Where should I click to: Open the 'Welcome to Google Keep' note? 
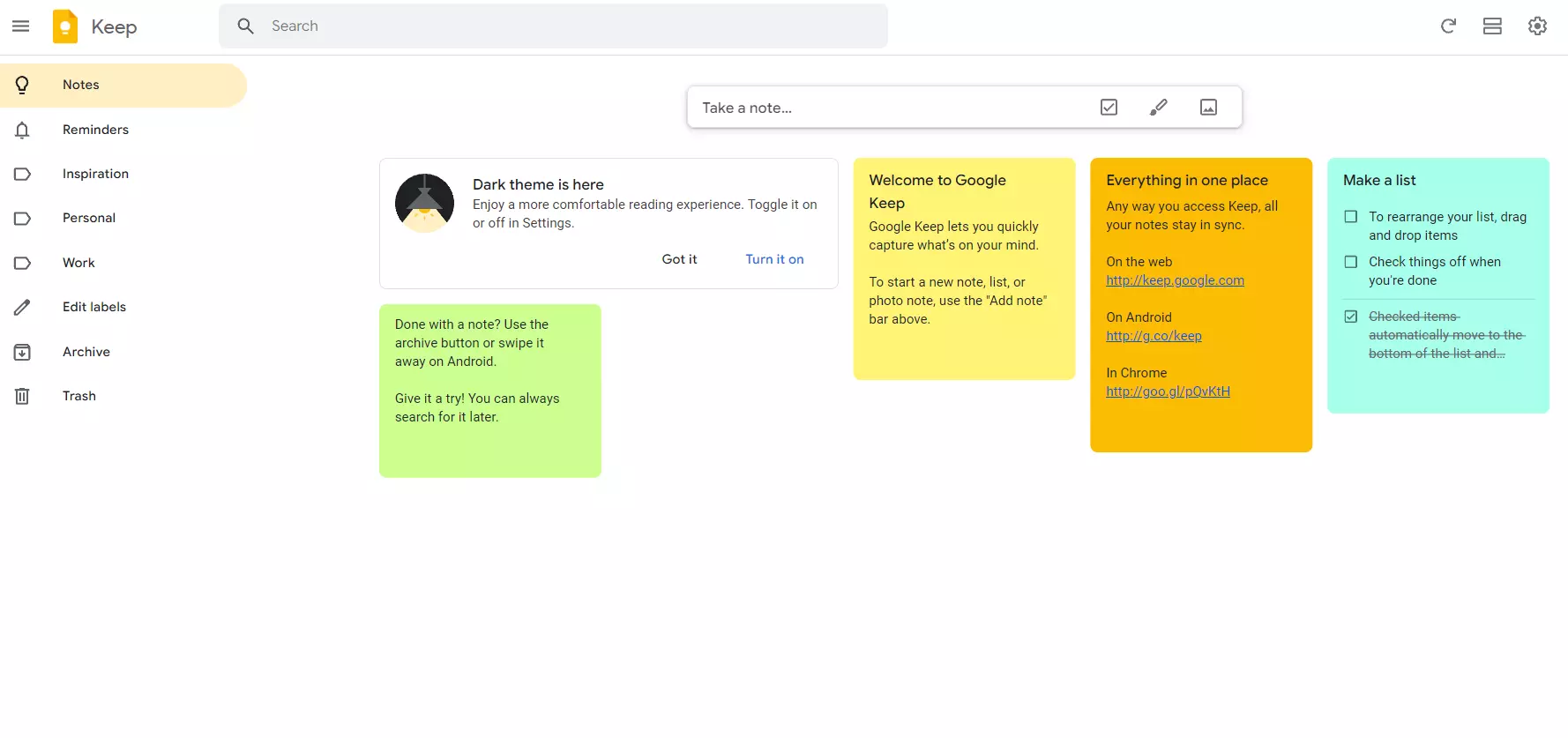[964, 269]
